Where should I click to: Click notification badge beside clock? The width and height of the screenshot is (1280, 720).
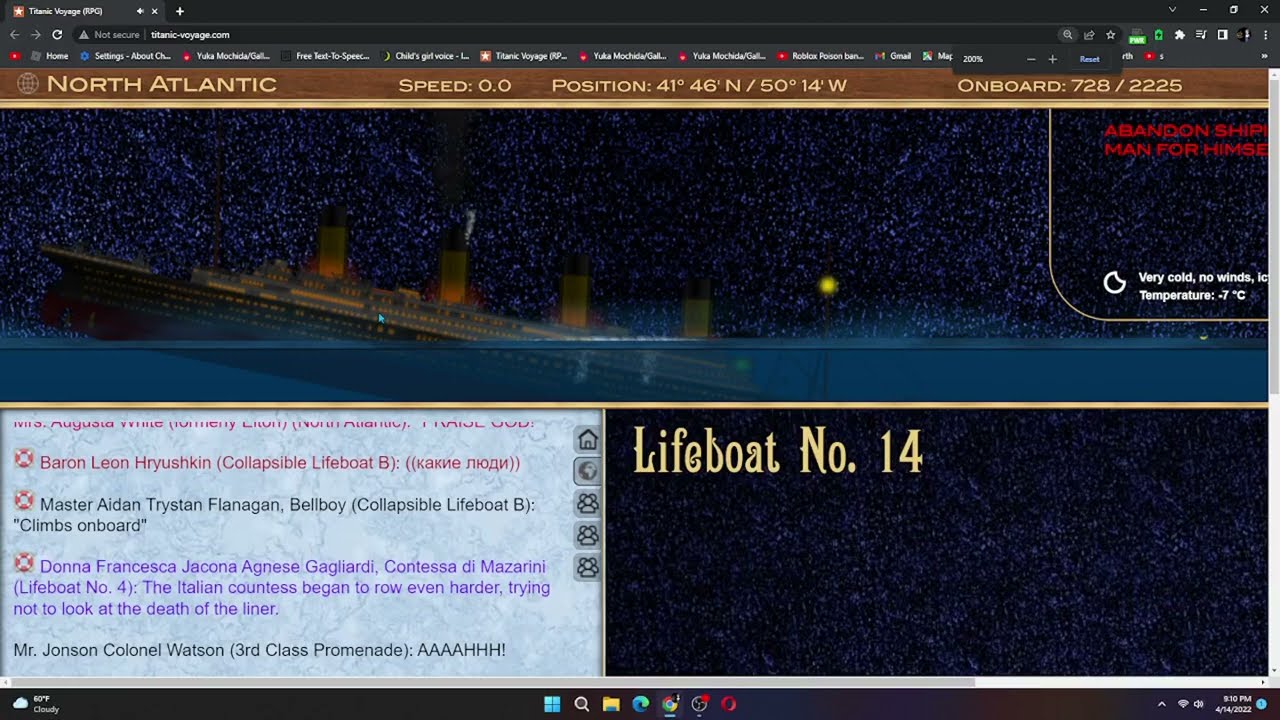click(x=1262, y=704)
